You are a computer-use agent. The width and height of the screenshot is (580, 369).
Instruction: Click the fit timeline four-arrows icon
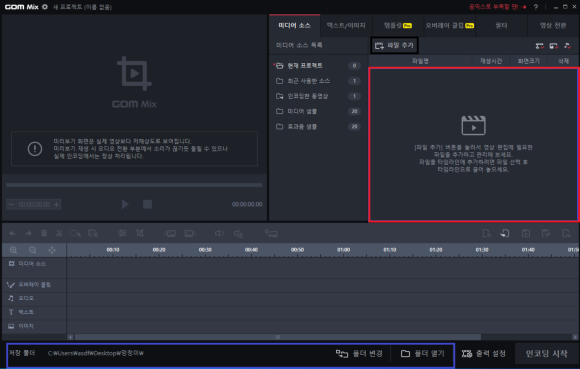(52, 250)
